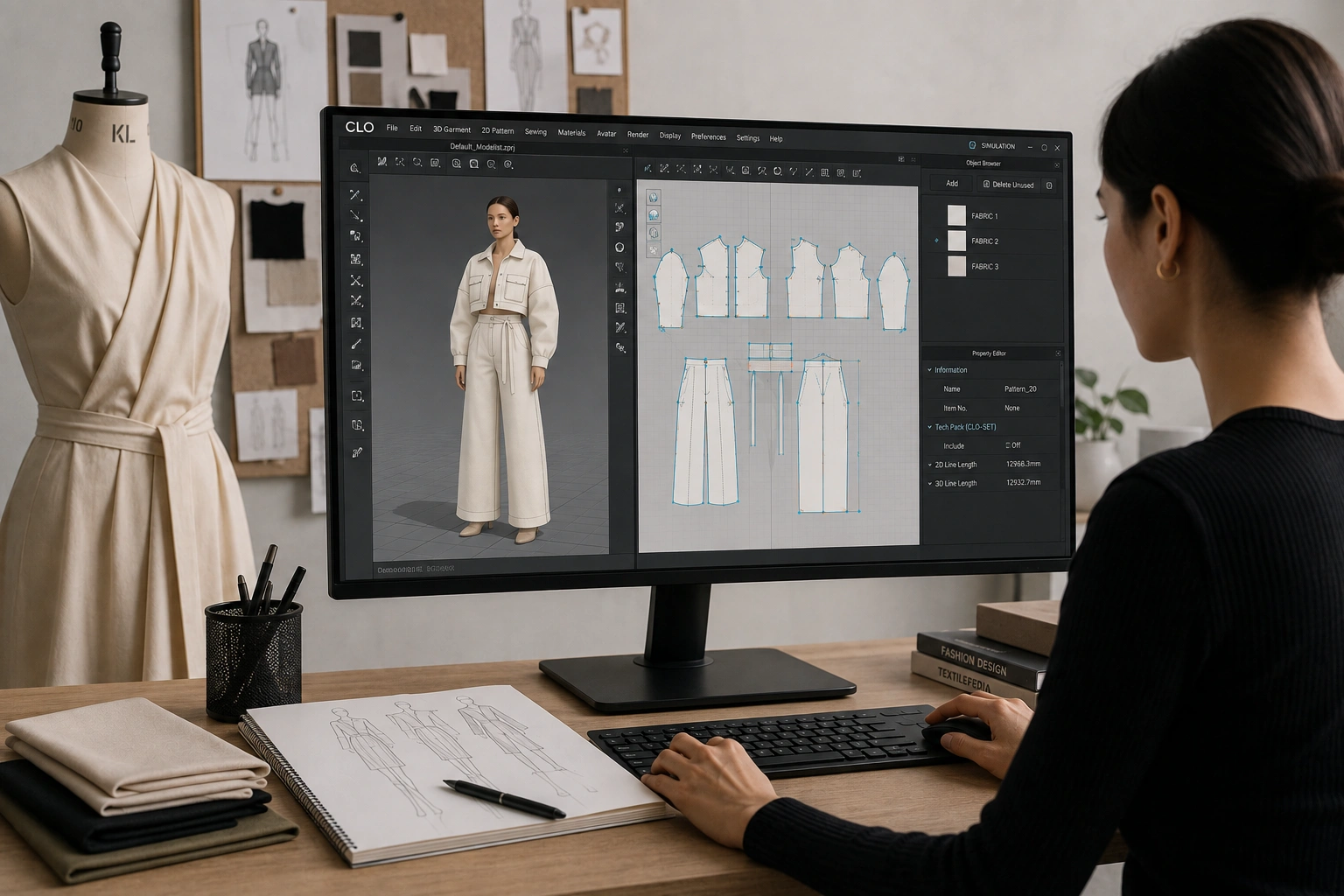Click the Object Browser panel header icon

tap(1056, 165)
